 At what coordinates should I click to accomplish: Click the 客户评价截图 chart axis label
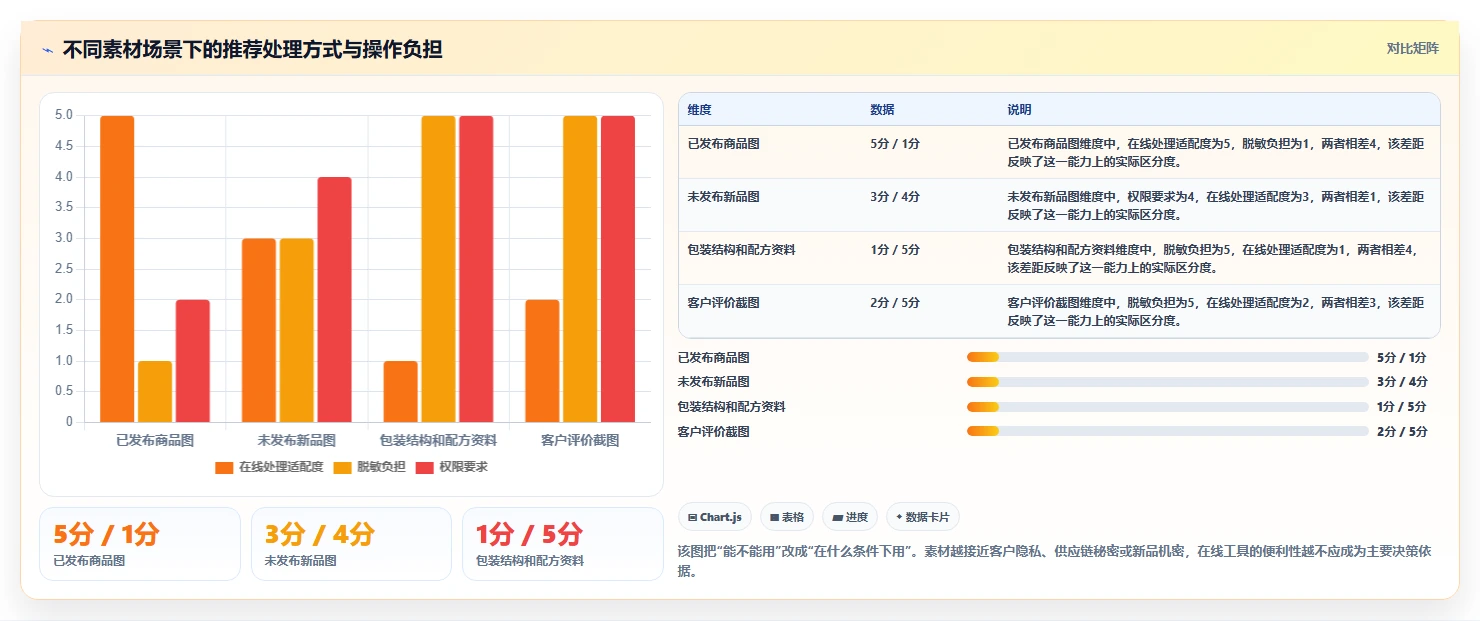pos(580,440)
